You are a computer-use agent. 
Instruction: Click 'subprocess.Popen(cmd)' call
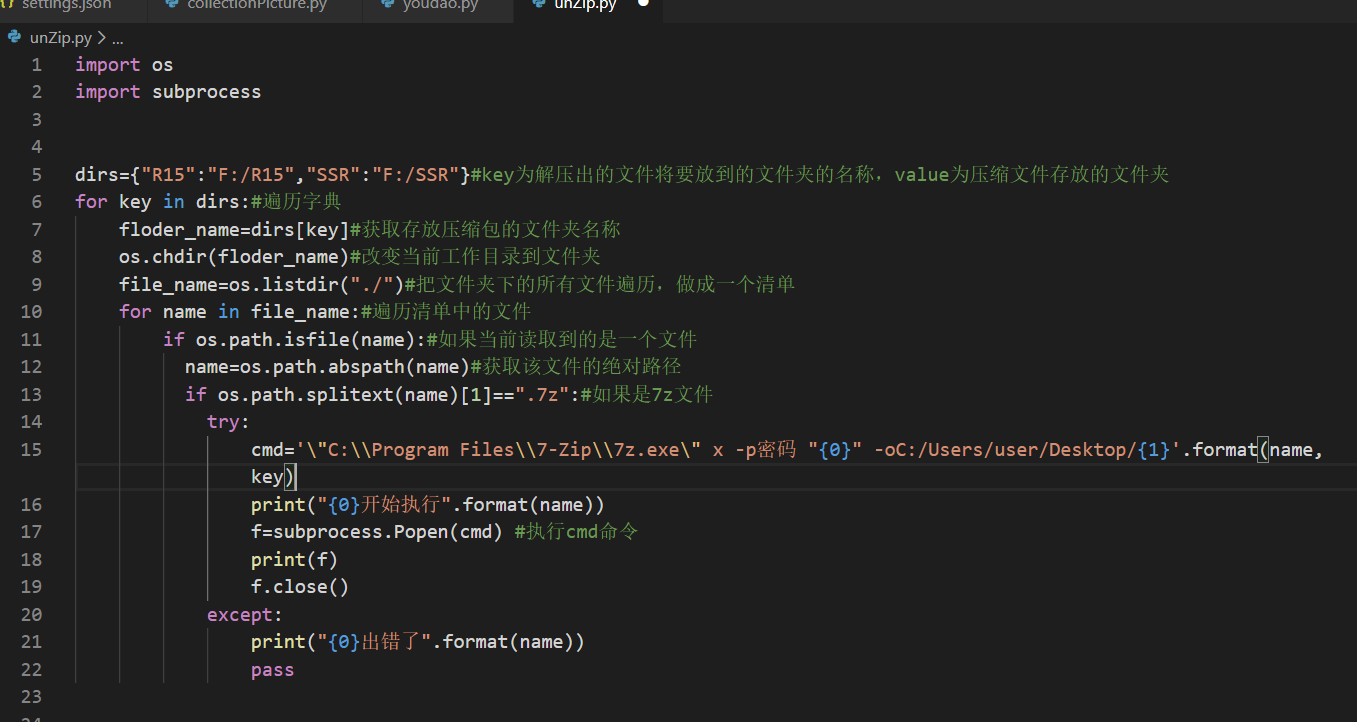click(388, 532)
